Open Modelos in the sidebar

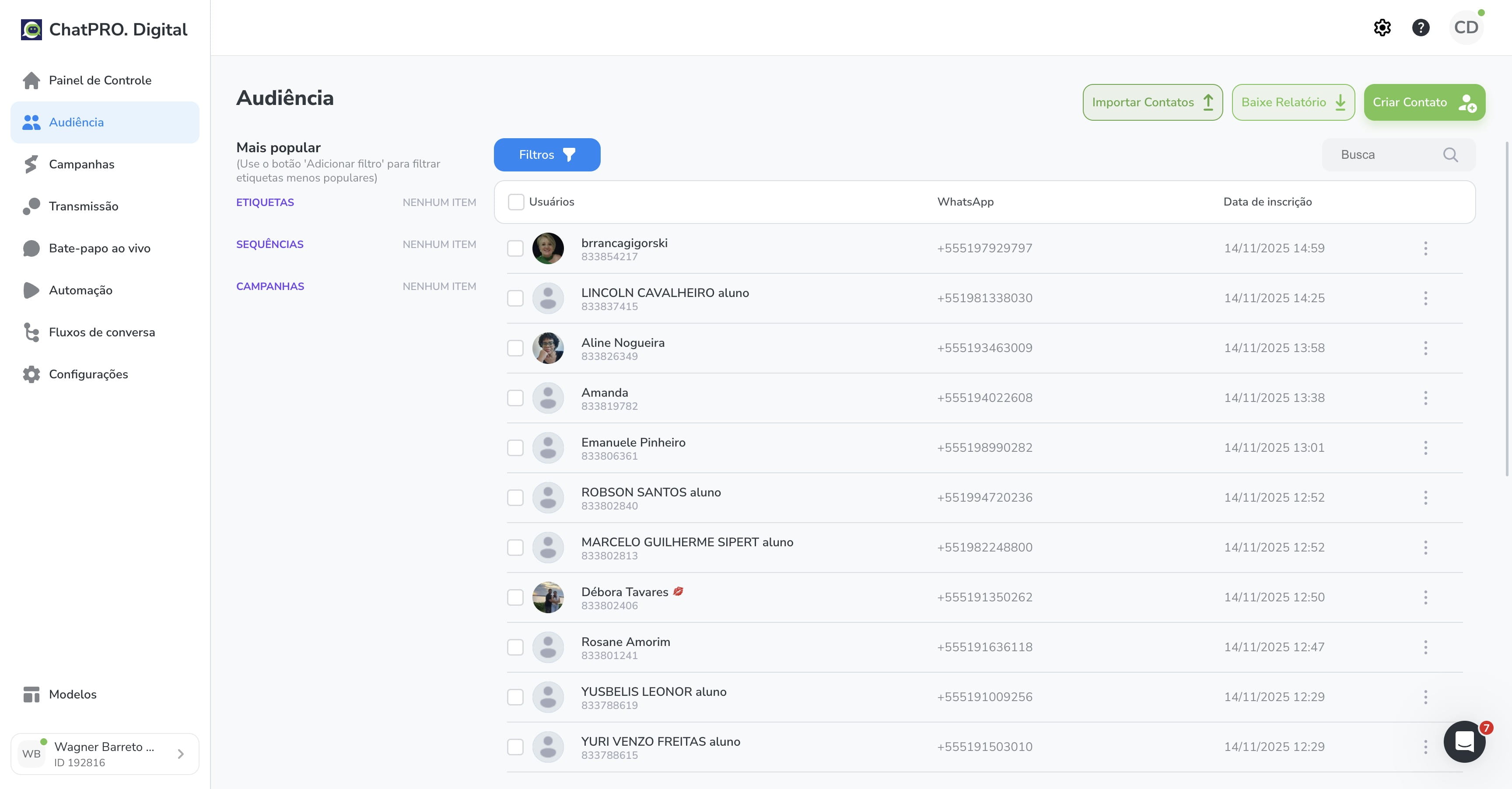[105, 694]
